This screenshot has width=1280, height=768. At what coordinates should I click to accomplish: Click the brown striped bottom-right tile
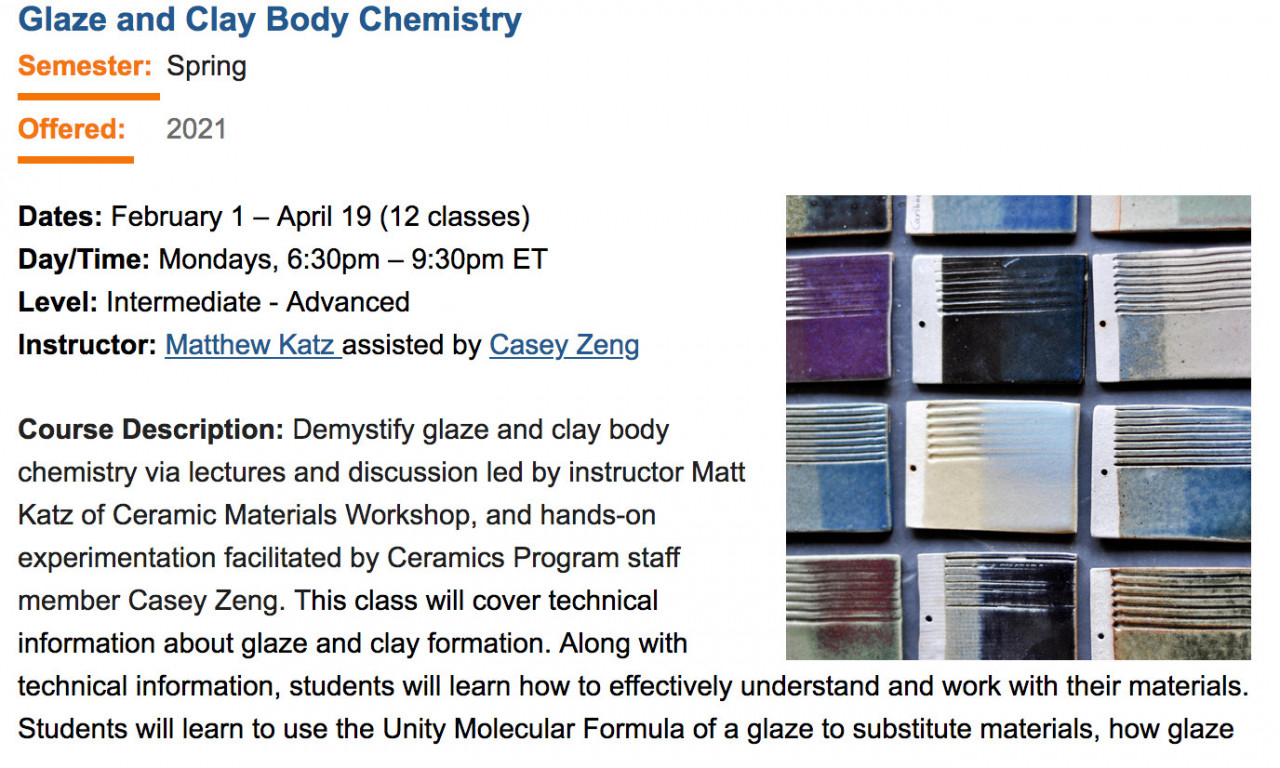1170,612
